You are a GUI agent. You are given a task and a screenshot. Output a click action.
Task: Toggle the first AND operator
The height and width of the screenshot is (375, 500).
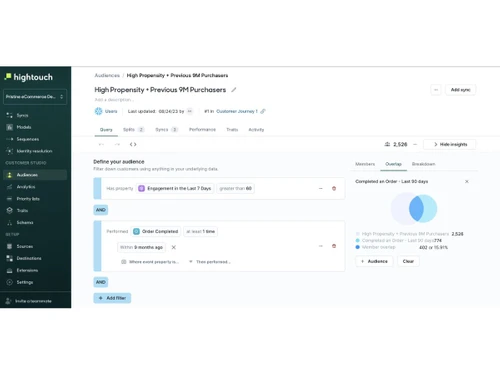coord(101,210)
